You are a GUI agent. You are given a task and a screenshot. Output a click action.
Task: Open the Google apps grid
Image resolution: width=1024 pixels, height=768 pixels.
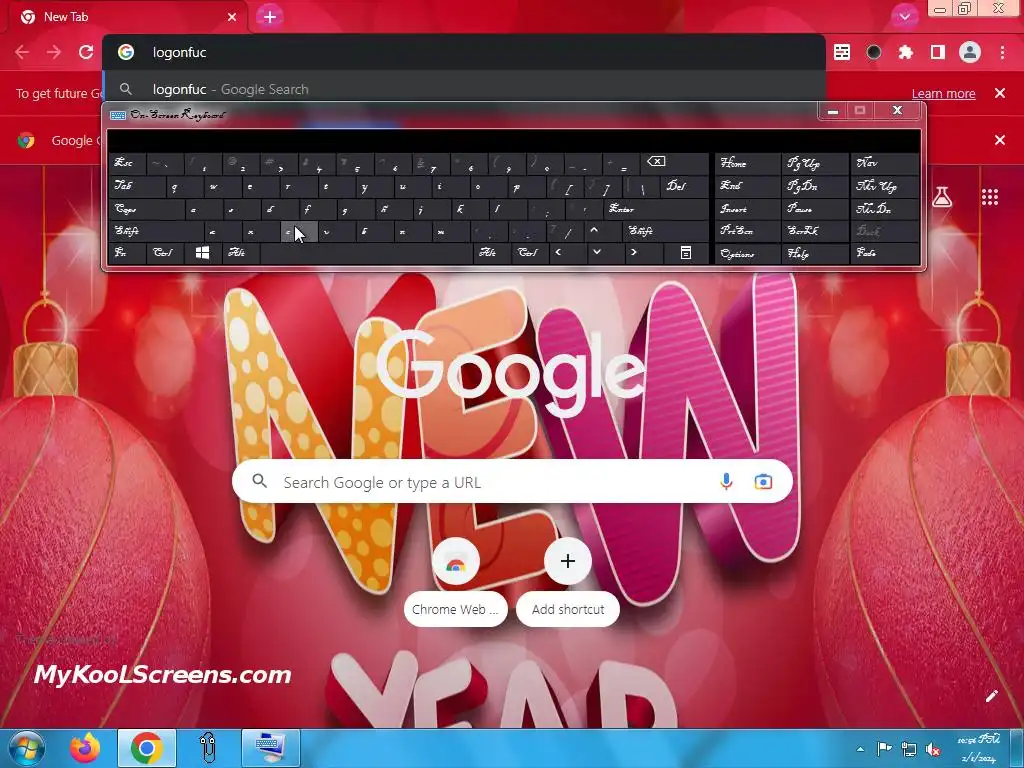pyautogui.click(x=989, y=197)
